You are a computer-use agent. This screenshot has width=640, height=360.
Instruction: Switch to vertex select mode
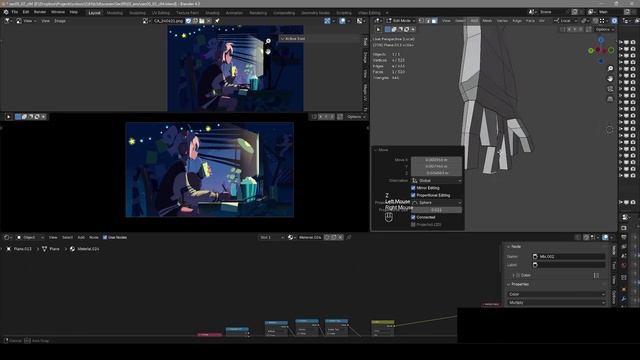tap(421, 20)
